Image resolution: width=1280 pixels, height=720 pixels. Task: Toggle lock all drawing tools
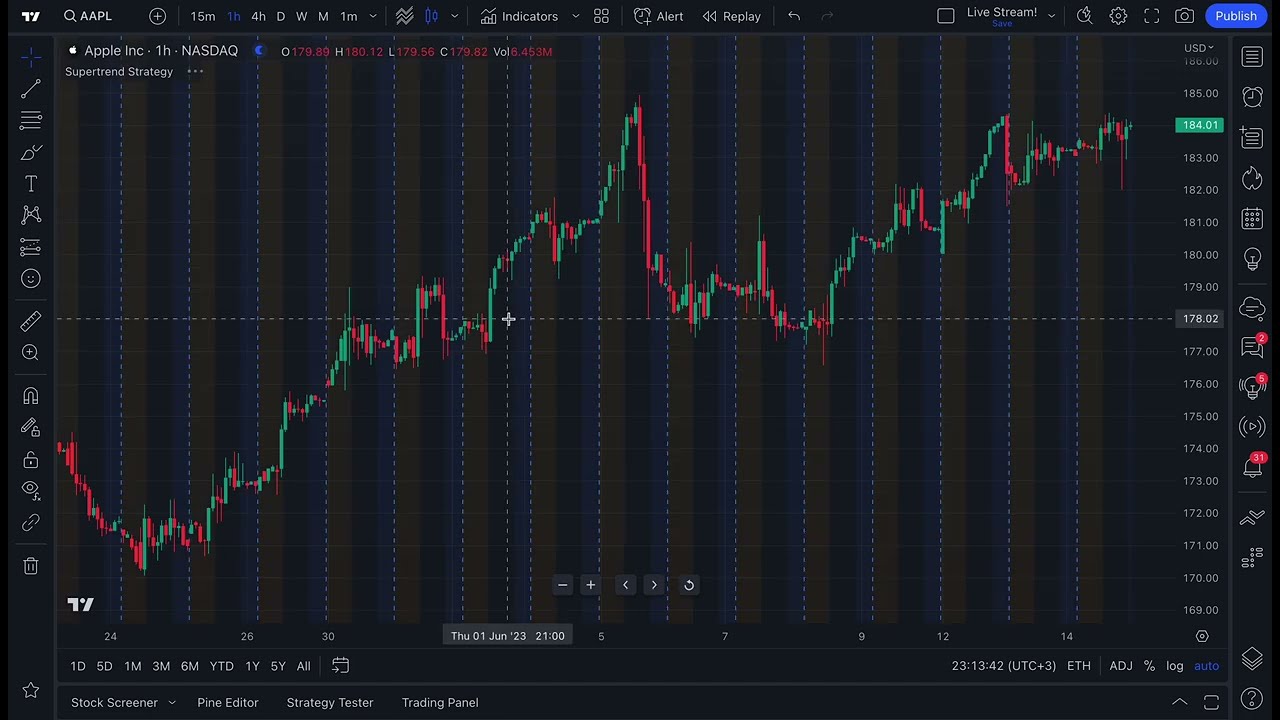[31, 460]
